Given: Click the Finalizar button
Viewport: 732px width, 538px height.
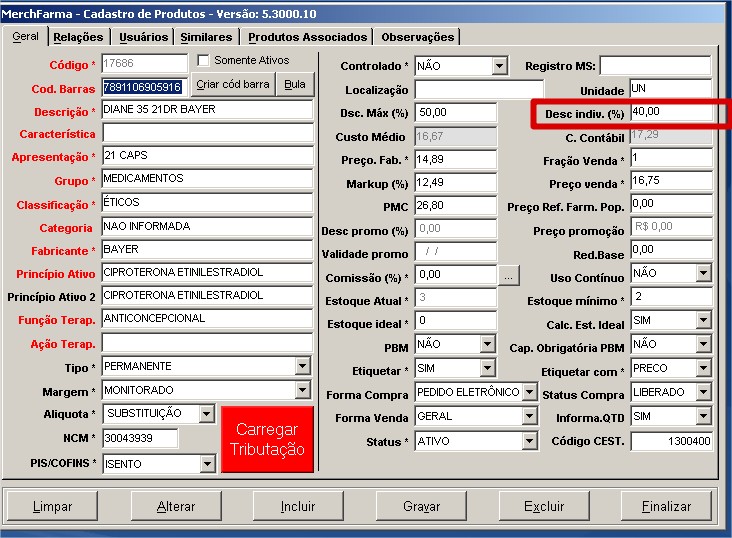Looking at the screenshot, I should 666,507.
